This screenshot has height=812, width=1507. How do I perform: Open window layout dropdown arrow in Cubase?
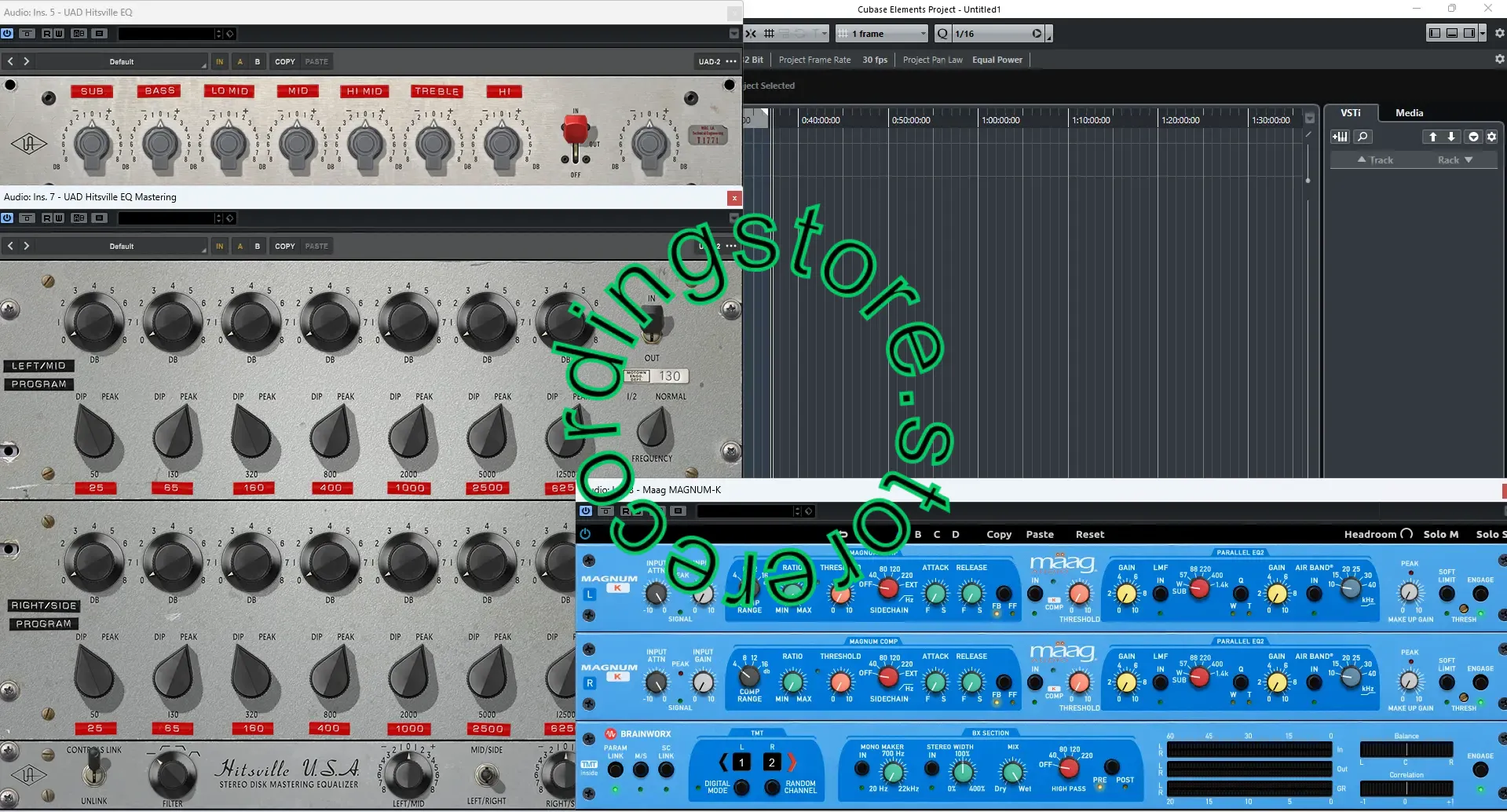coord(1482,33)
